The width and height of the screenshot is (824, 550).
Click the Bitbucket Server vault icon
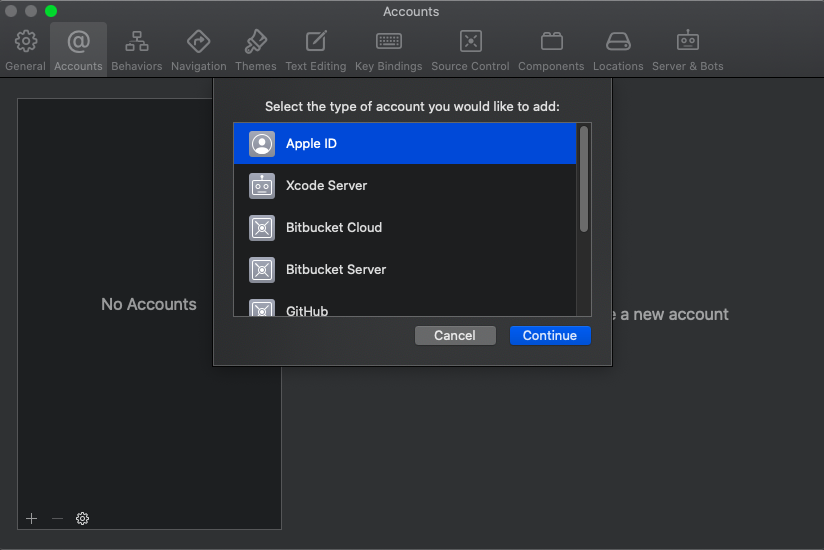(x=262, y=270)
